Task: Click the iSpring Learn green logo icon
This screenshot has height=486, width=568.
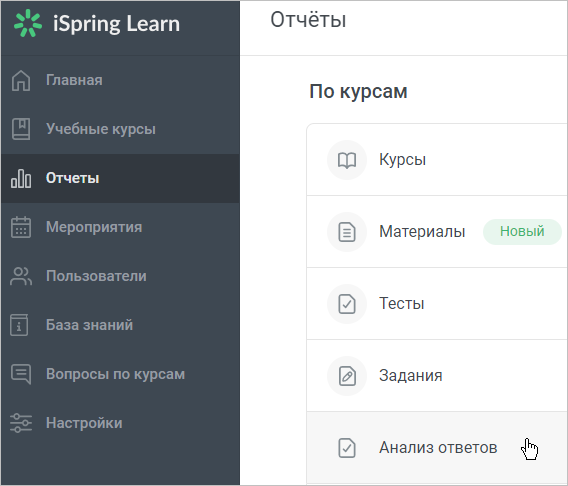Action: click(28, 23)
